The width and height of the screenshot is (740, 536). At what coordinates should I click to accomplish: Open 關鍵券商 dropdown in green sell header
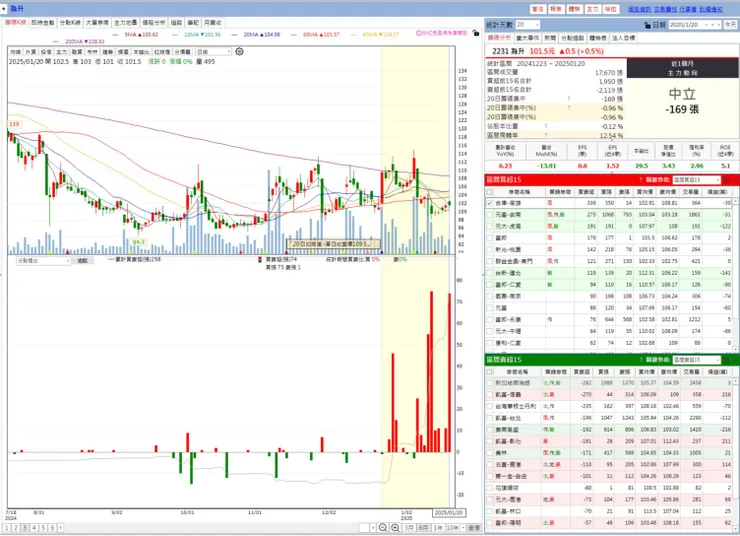point(697,360)
